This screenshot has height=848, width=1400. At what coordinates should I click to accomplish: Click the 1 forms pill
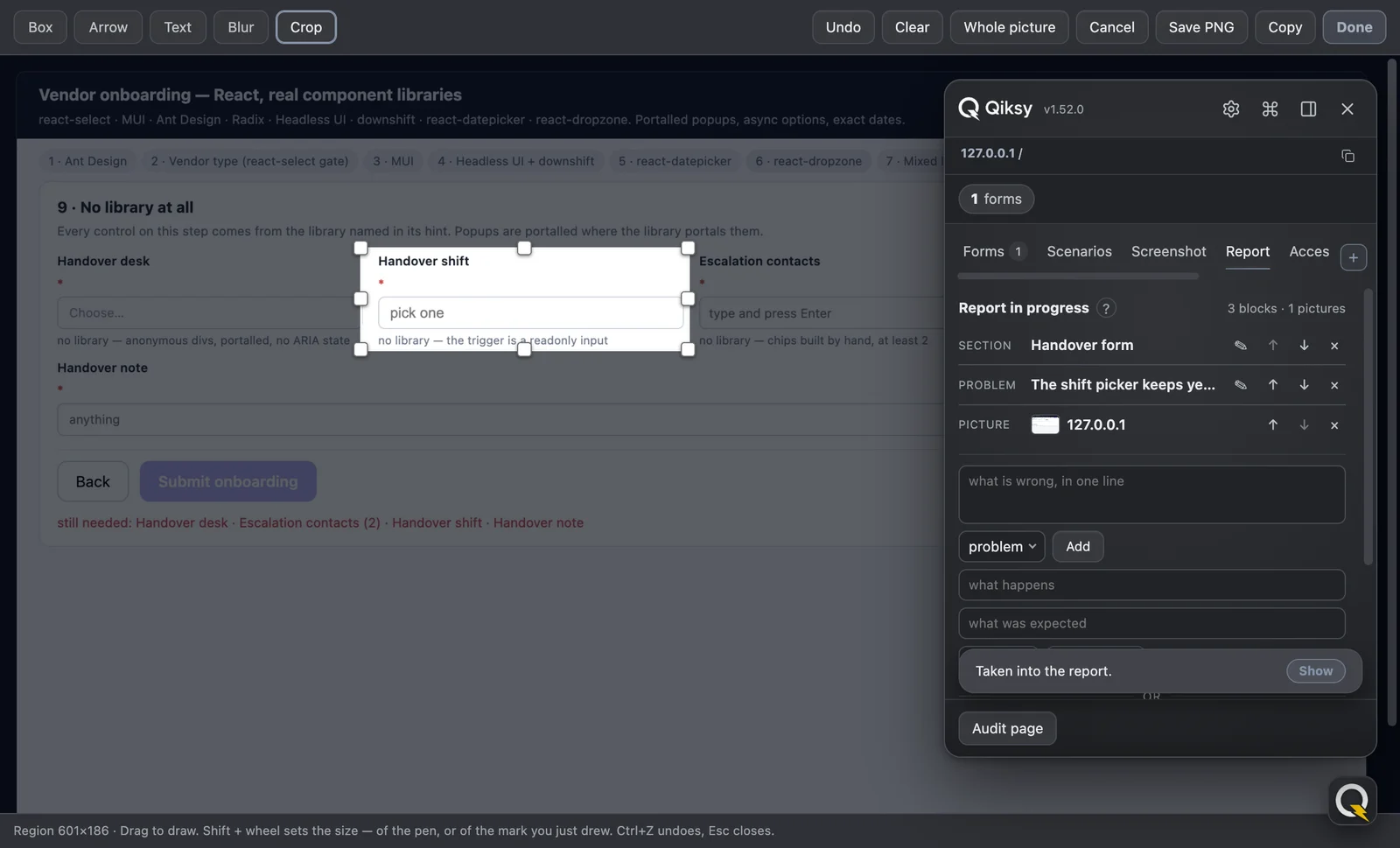996,200
